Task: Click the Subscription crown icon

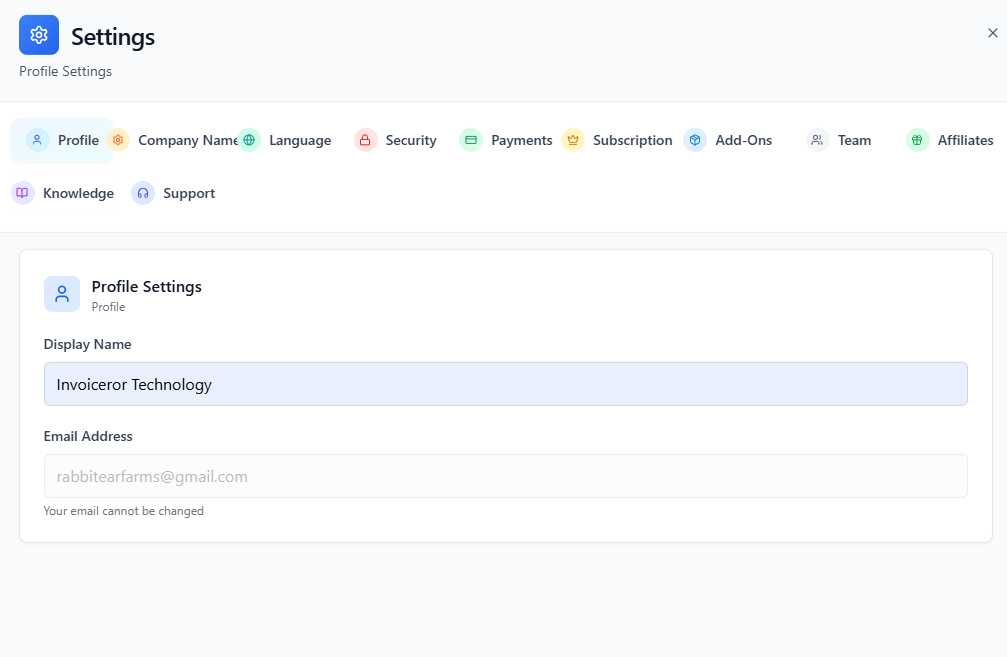Action: (573, 140)
